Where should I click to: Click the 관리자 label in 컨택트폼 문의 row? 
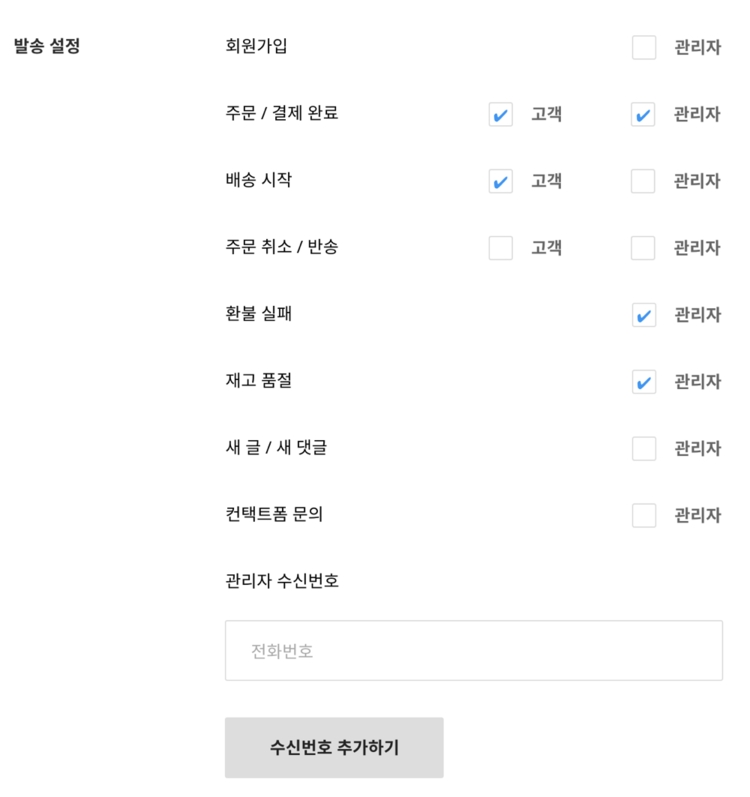(x=696, y=515)
